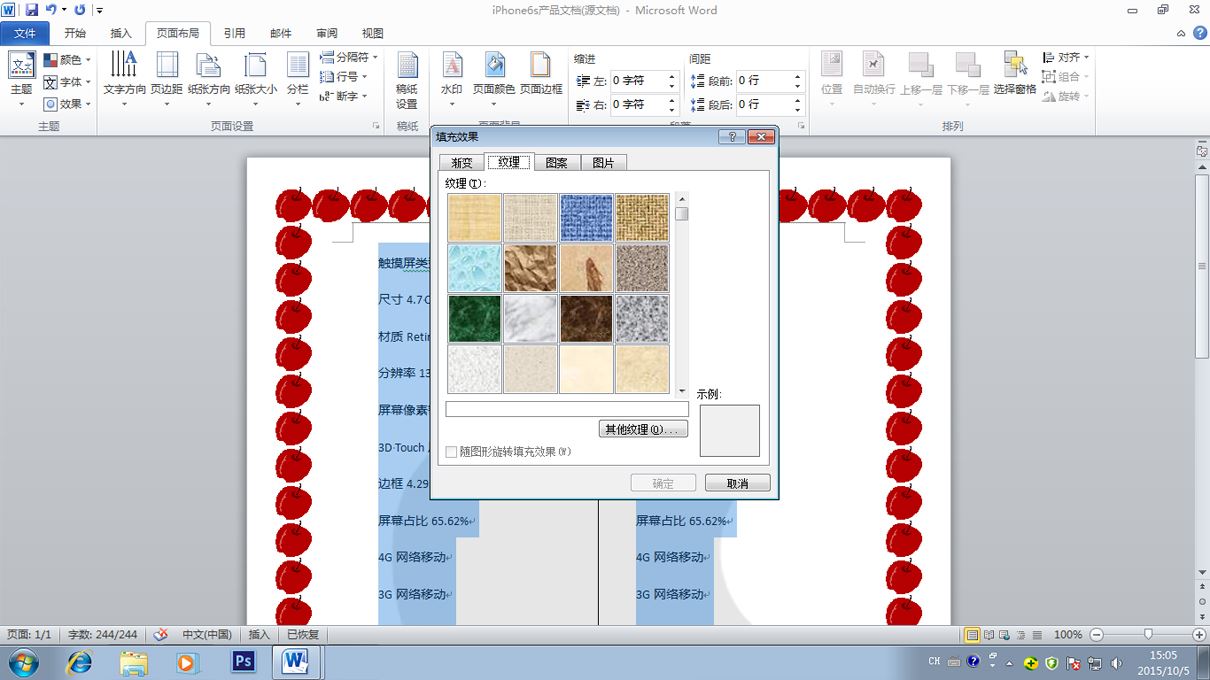Click the 中文(中国) language indicator
The width and height of the screenshot is (1210, 680).
tap(207, 635)
